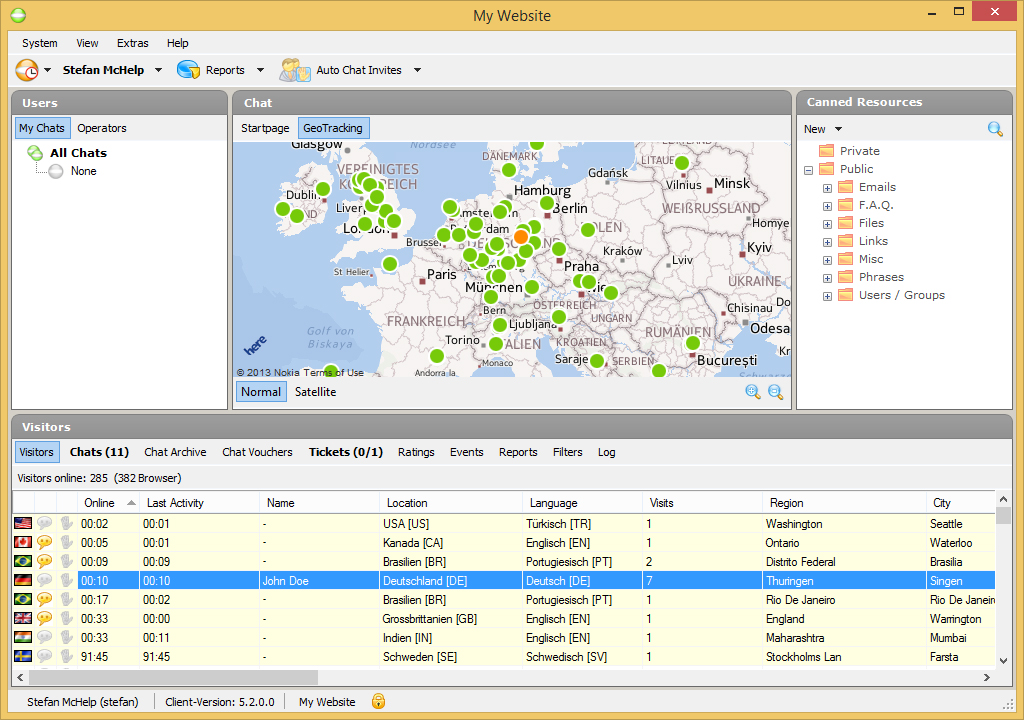This screenshot has height=720, width=1024.
Task: Click the Reports globe icon in toolbar
Action: coord(188,70)
